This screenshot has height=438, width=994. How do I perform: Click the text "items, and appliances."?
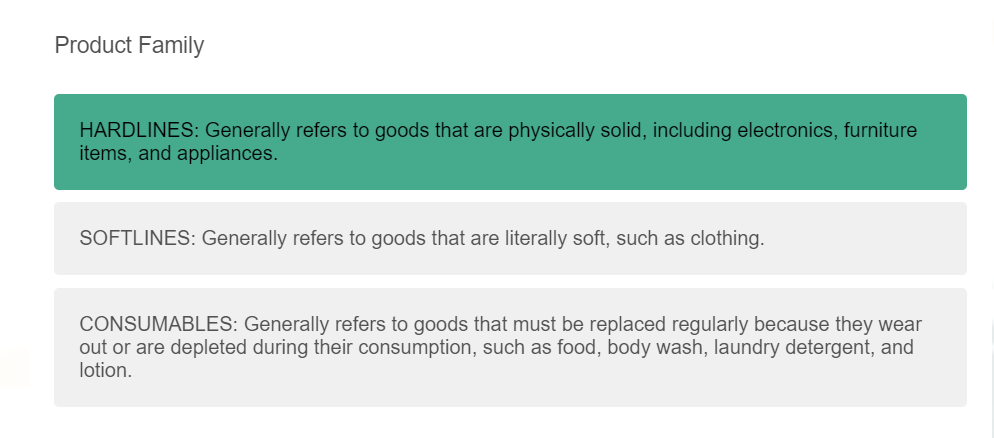pos(179,153)
